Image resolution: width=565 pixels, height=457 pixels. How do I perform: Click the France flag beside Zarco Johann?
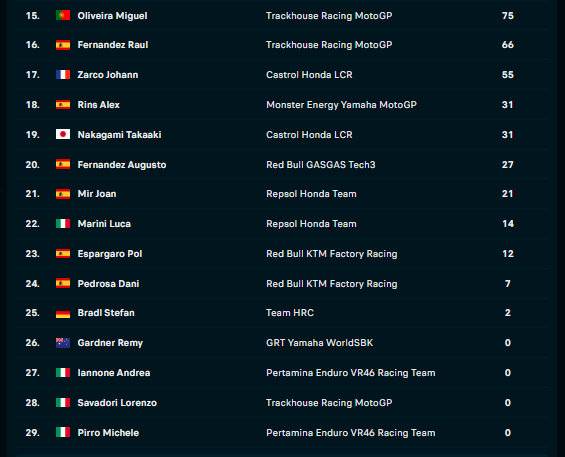(63, 75)
